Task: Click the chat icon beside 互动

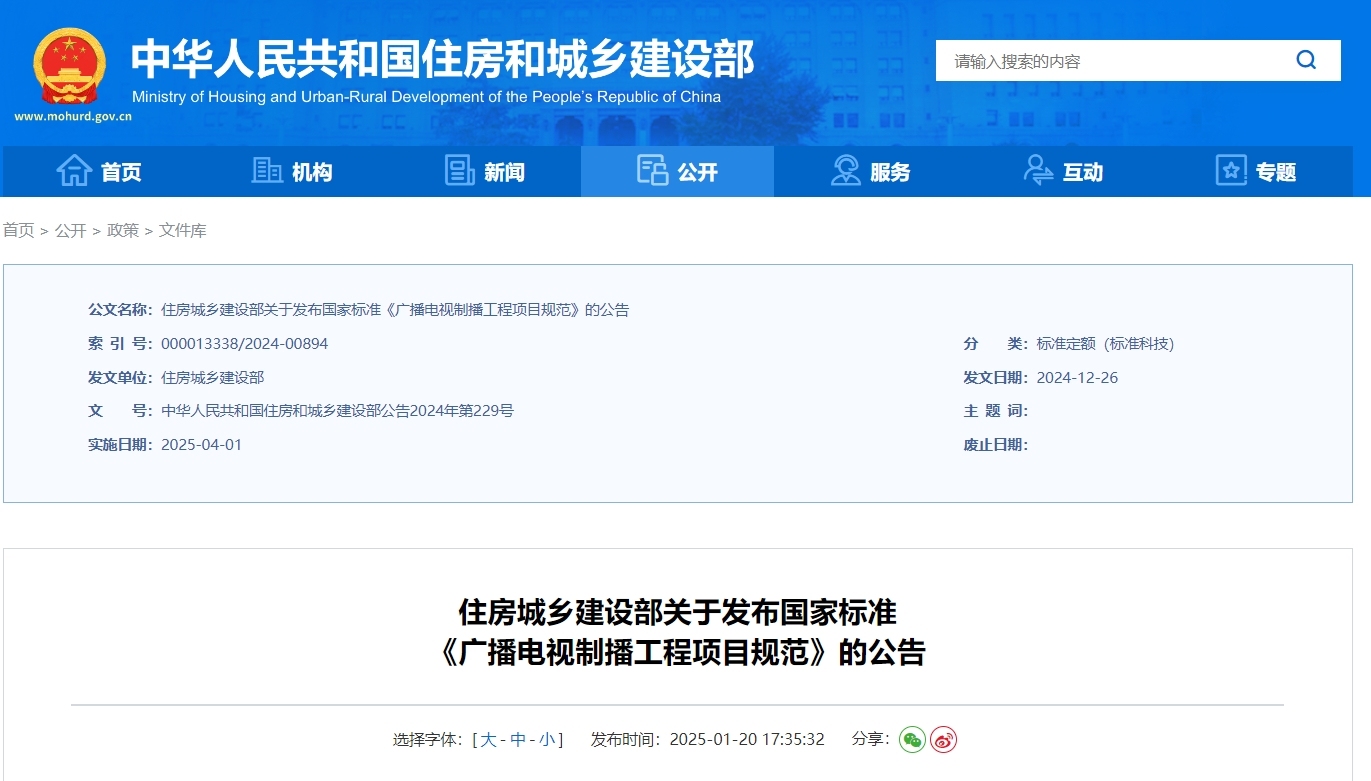Action: 1038,171
